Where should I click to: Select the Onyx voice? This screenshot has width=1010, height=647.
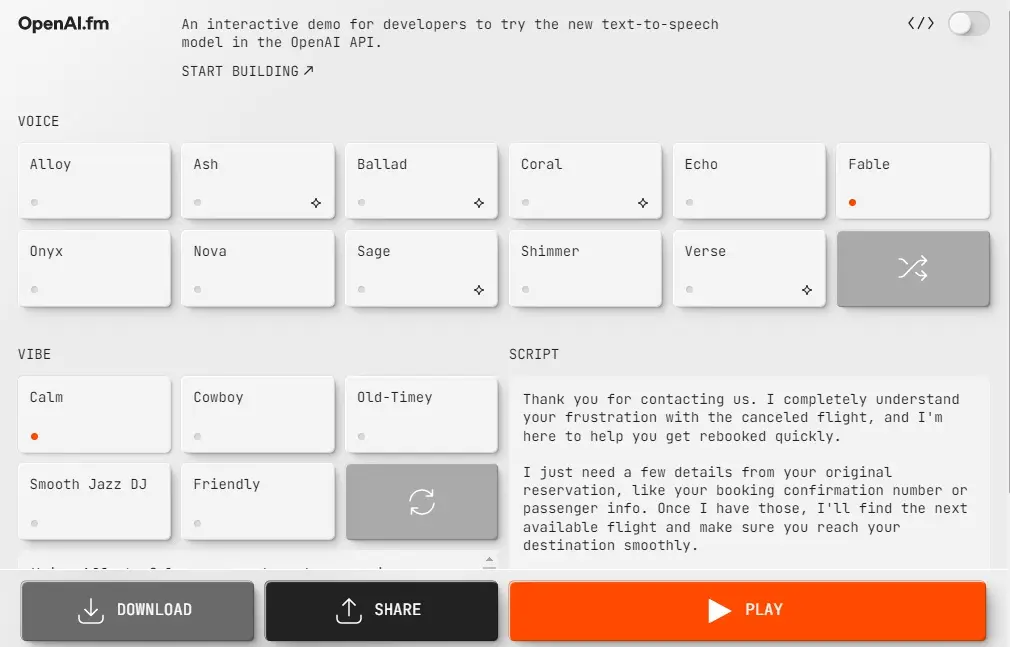tap(94, 268)
